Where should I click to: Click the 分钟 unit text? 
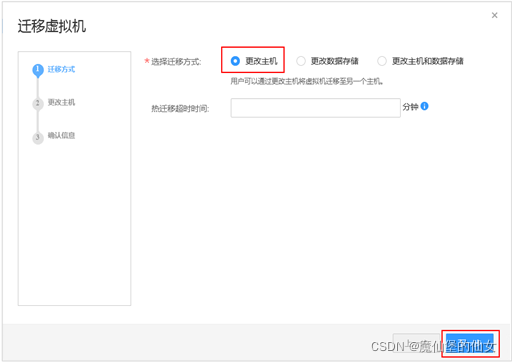(410, 107)
